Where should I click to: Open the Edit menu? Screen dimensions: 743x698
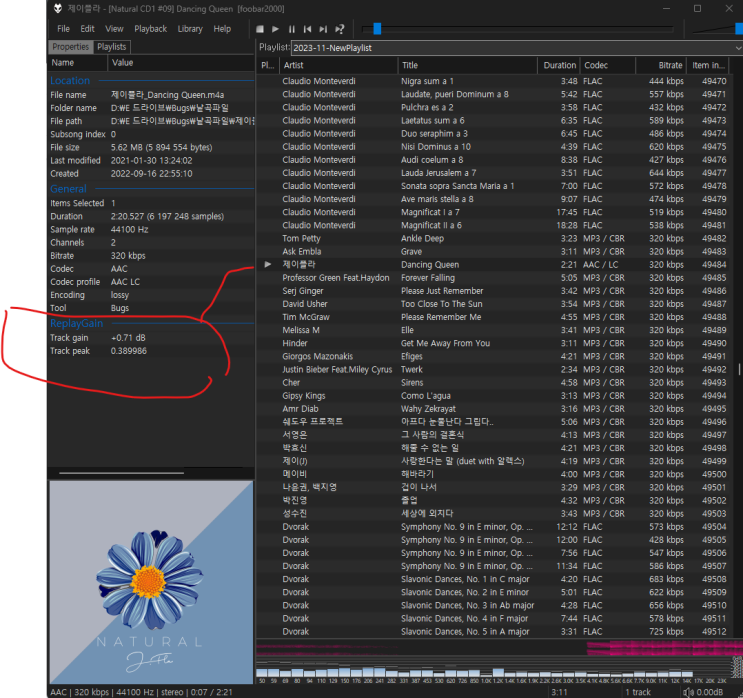87,29
